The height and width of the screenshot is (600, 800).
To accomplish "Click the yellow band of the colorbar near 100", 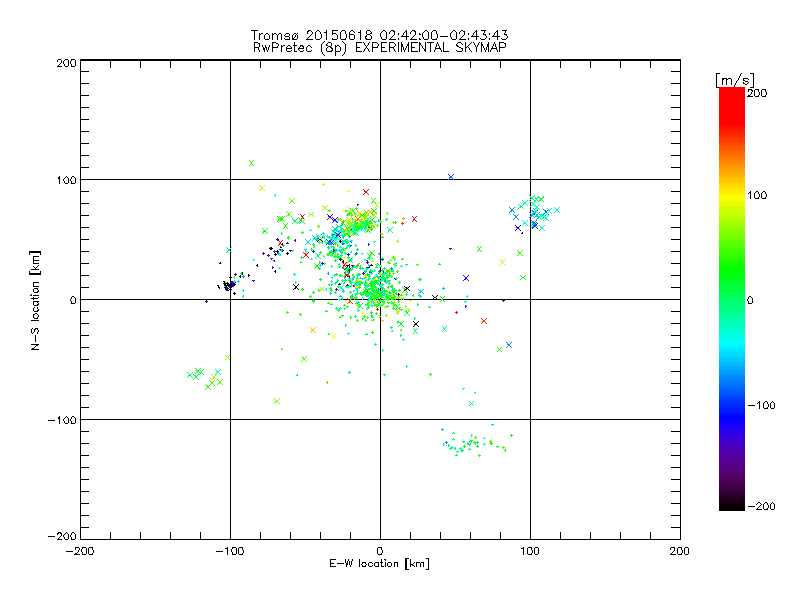I will tap(732, 195).
